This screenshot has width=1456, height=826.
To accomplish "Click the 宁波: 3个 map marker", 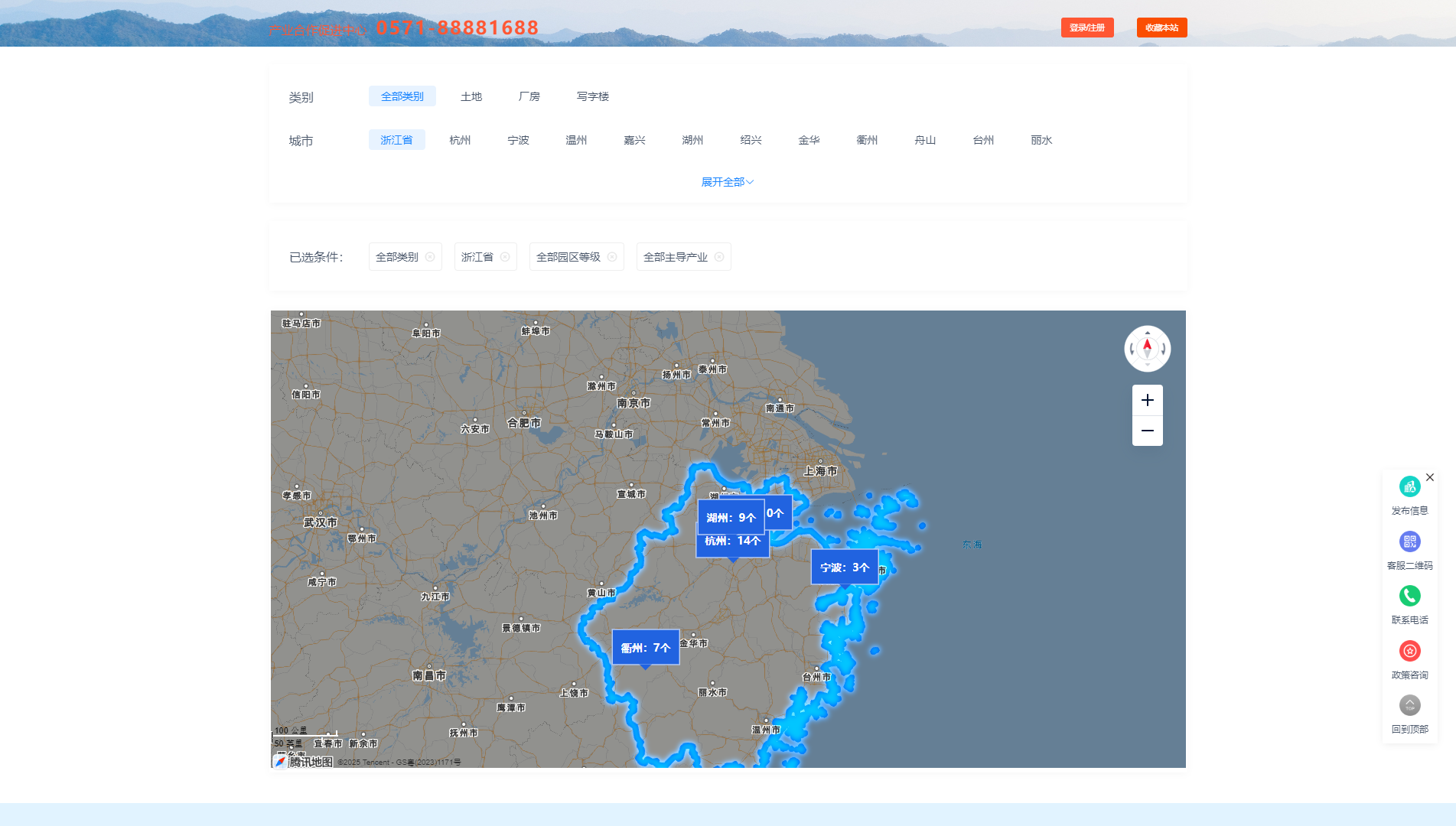I will (844, 567).
